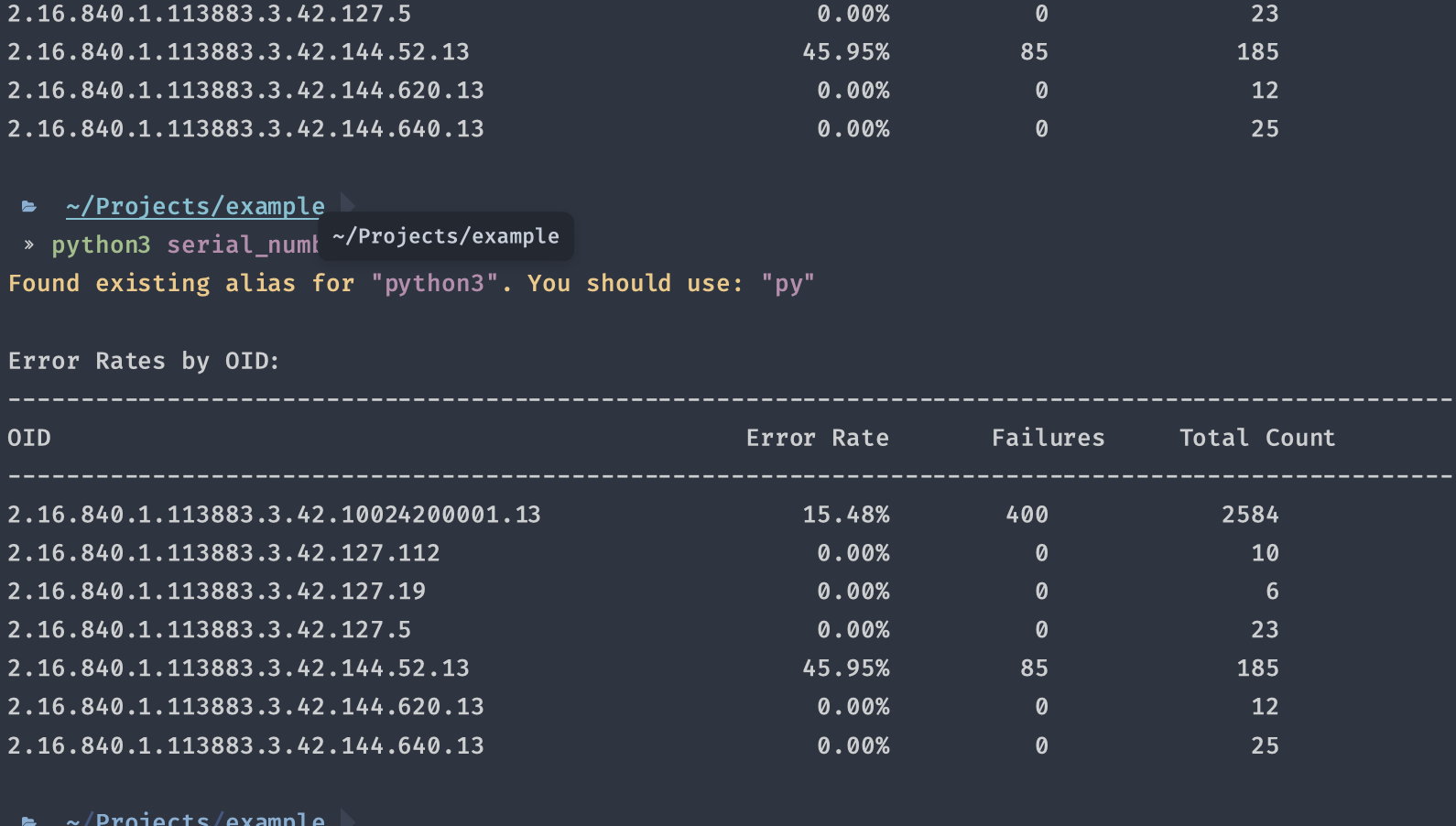Click the » prompt symbol before python3
This screenshot has width=1456, height=826.
click(x=28, y=245)
